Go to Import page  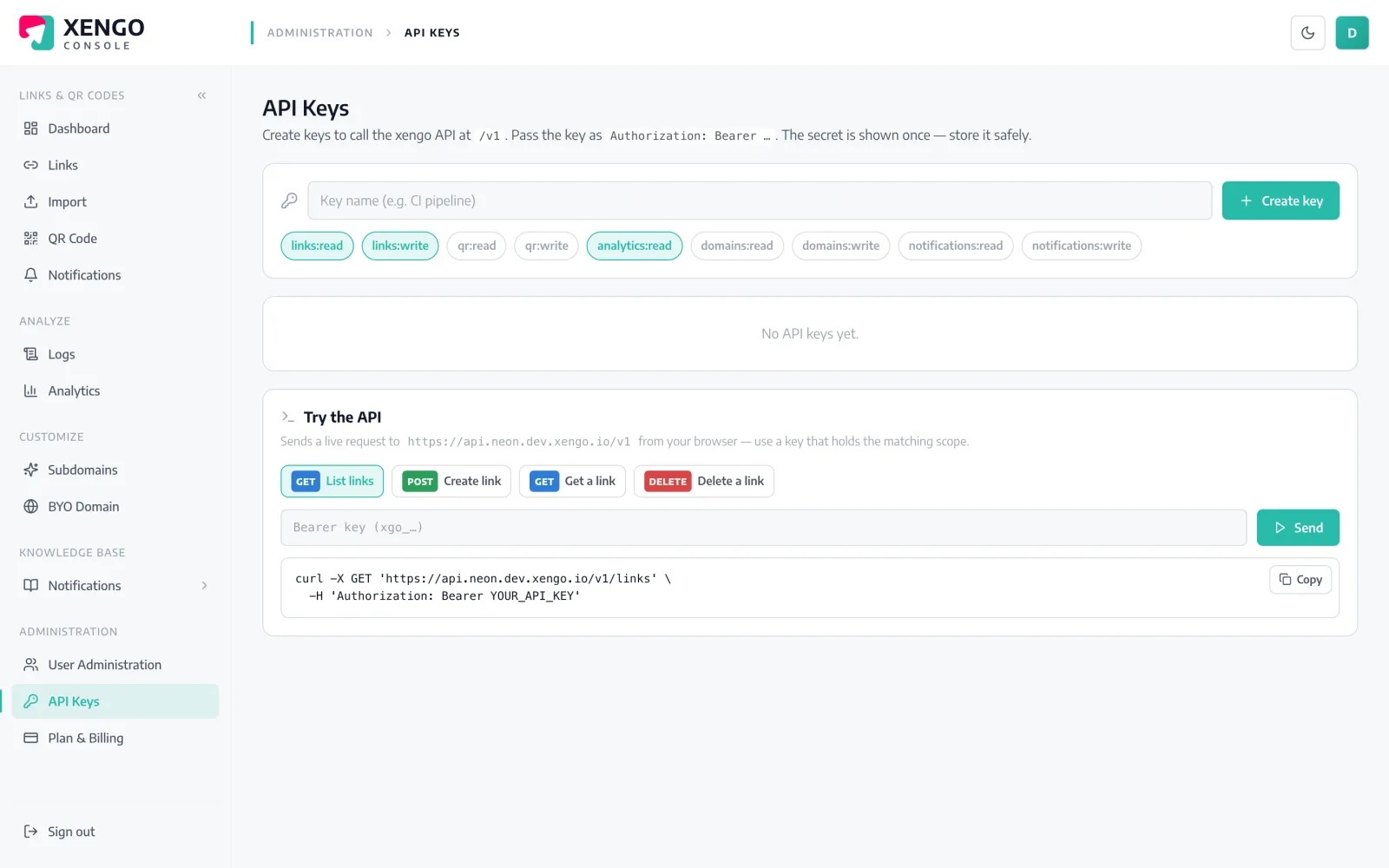pyautogui.click(x=115, y=201)
